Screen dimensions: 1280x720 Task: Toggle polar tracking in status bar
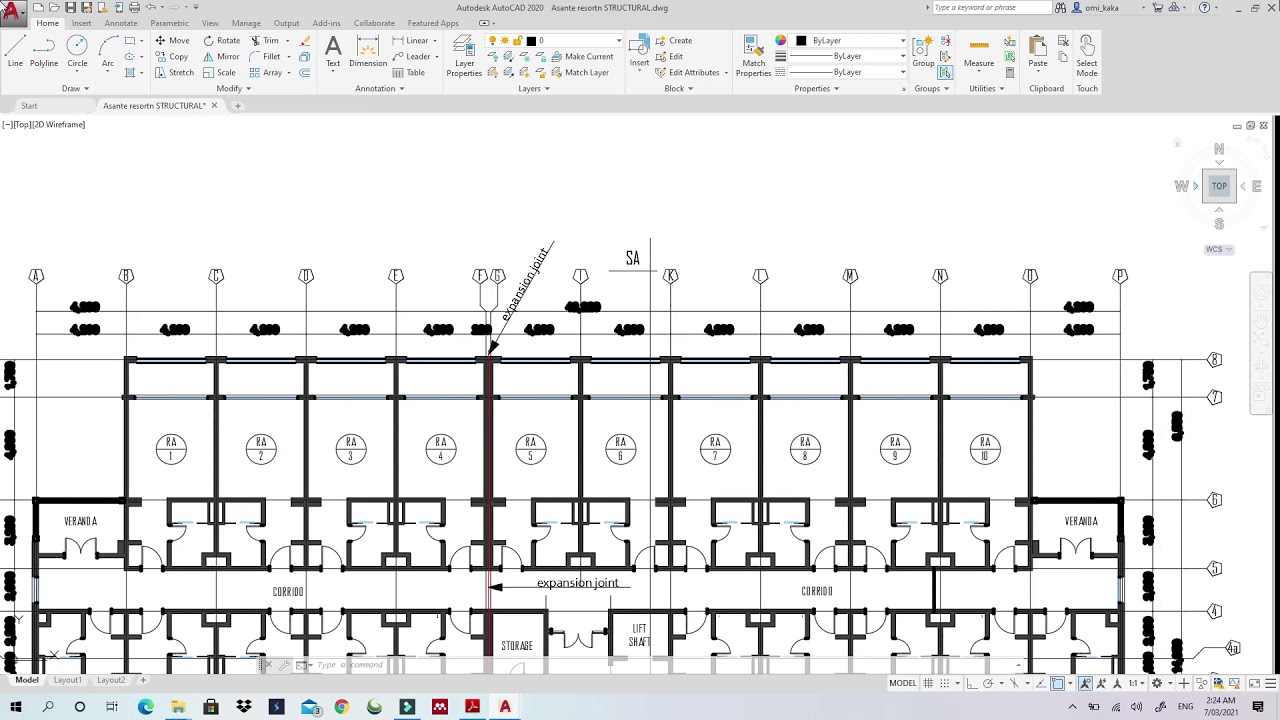[988, 683]
